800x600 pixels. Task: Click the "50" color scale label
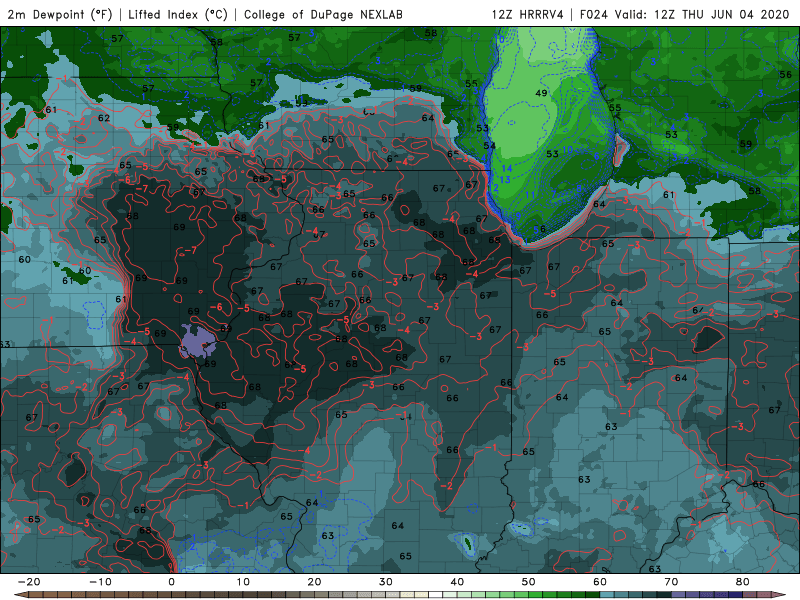pos(529,582)
